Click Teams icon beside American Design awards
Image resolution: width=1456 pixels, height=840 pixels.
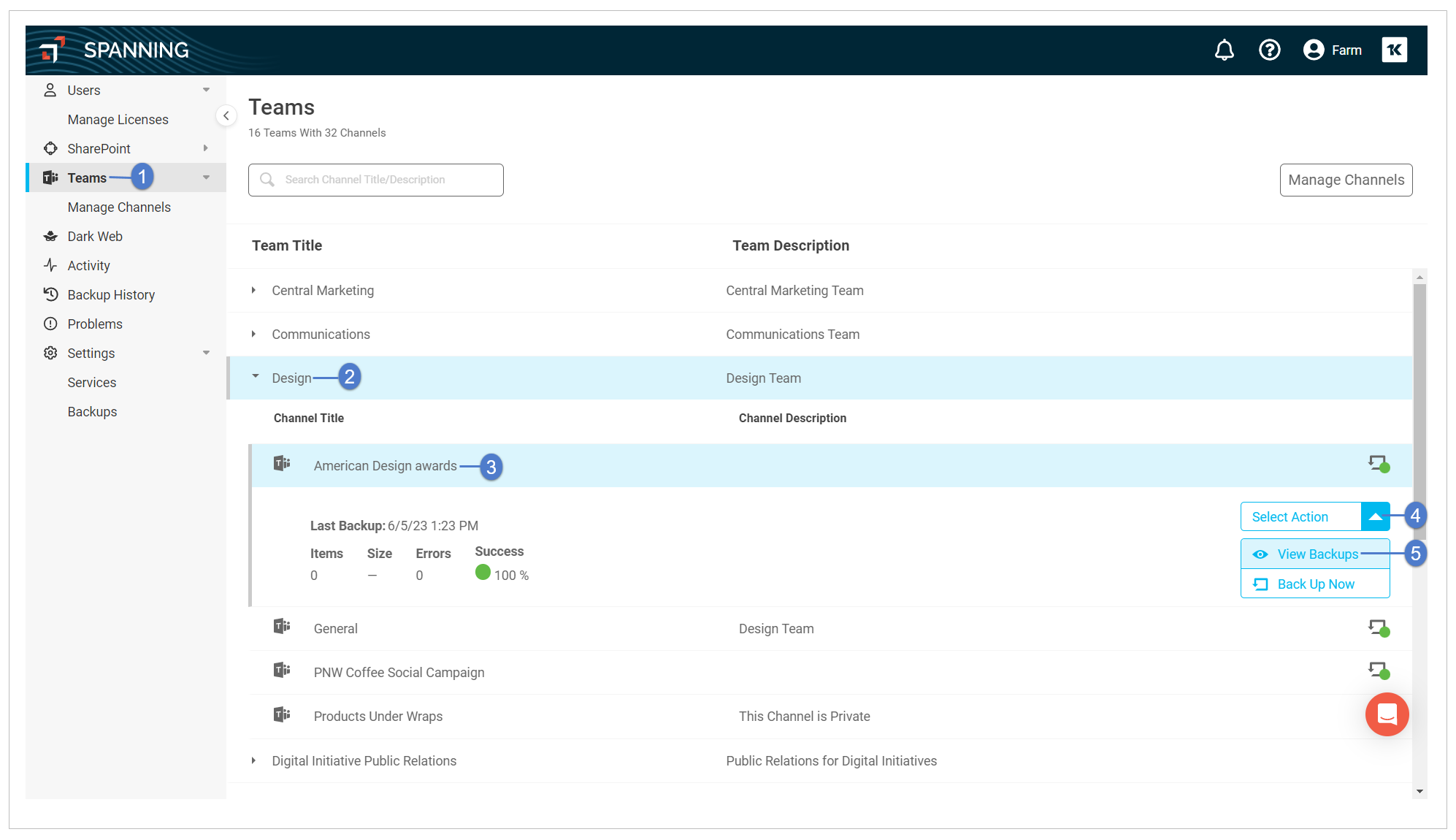[282, 463]
